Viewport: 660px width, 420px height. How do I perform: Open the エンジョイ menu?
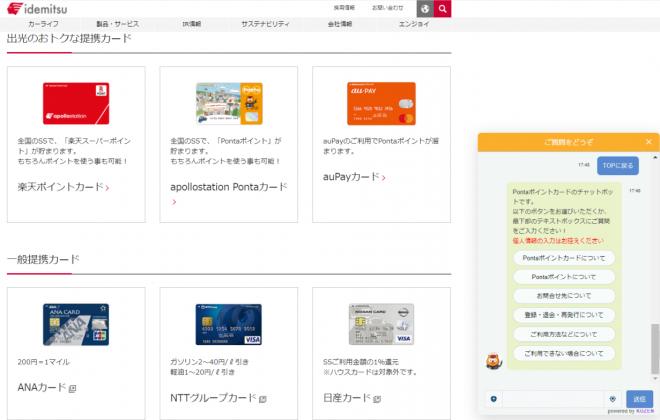[414, 24]
